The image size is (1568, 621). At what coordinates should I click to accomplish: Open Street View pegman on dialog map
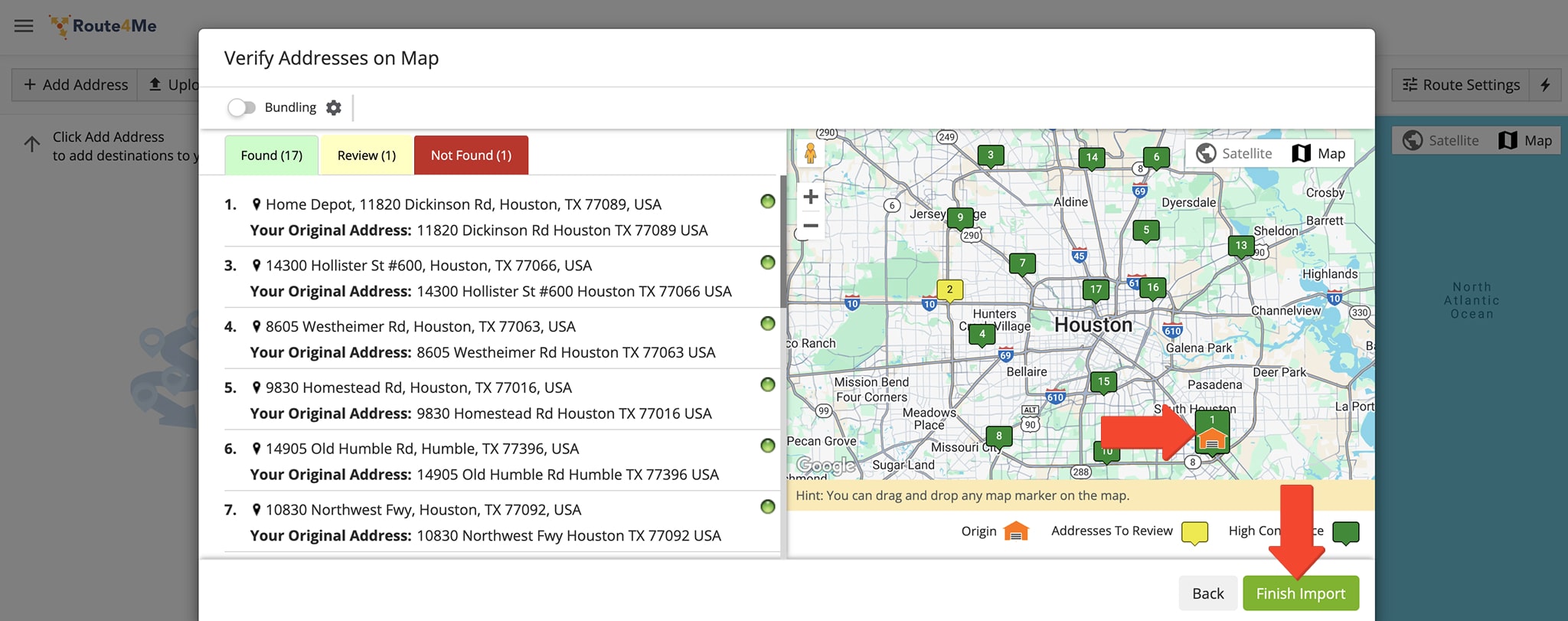pyautogui.click(x=811, y=154)
